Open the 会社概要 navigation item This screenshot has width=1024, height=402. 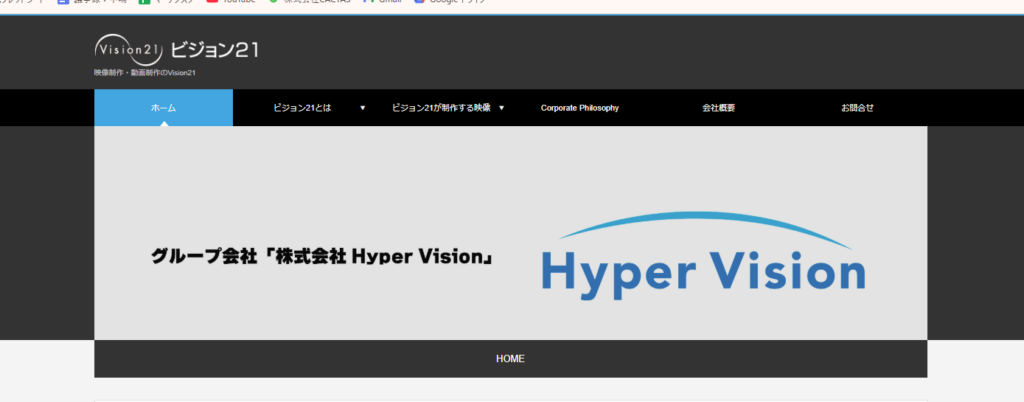pyautogui.click(x=718, y=107)
